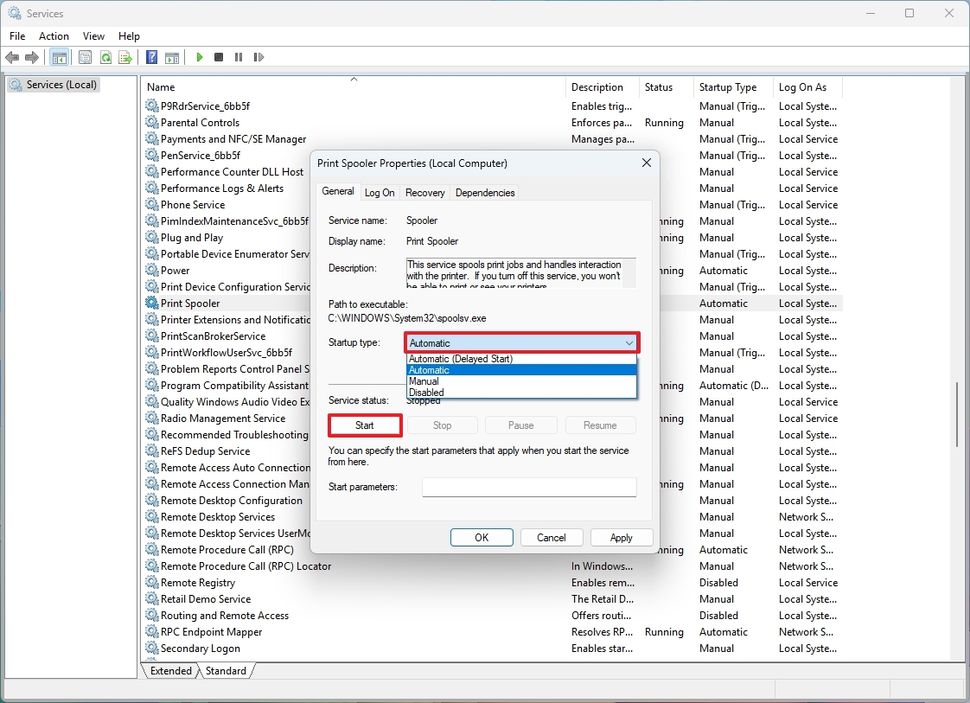Image resolution: width=970 pixels, height=703 pixels.
Task: Open the Action menu
Action: pyautogui.click(x=53, y=36)
